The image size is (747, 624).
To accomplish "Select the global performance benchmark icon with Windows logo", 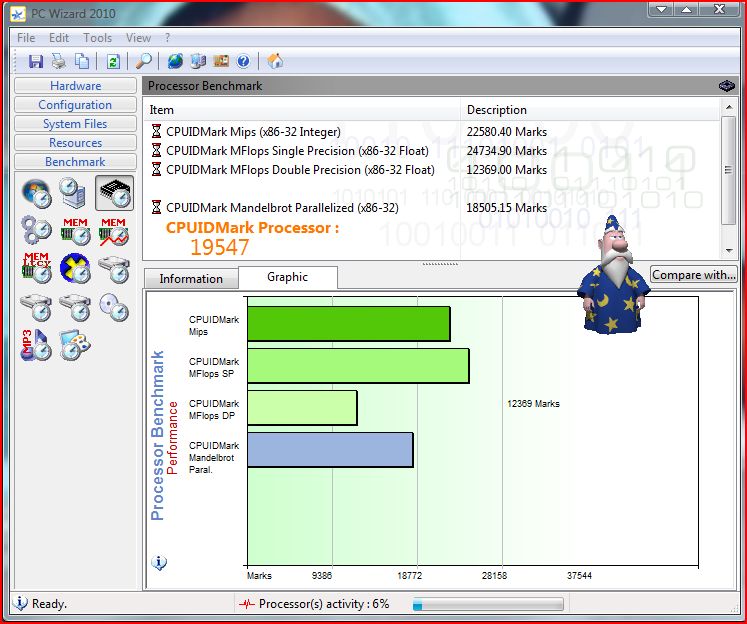I will tap(36, 193).
